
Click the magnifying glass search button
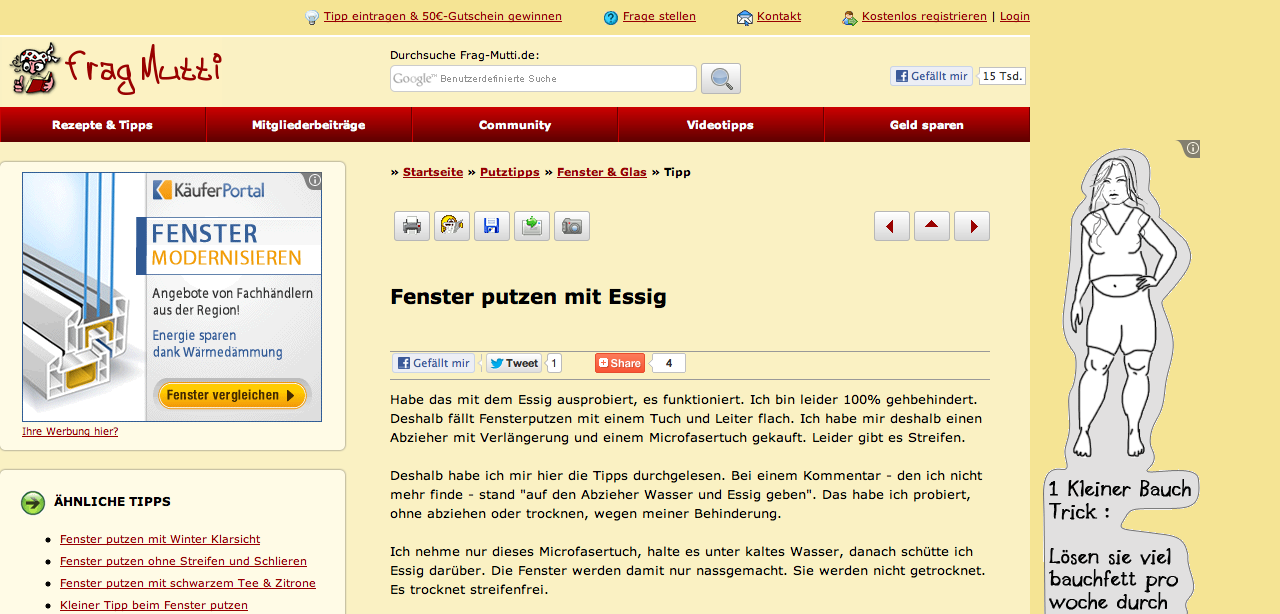coord(720,78)
